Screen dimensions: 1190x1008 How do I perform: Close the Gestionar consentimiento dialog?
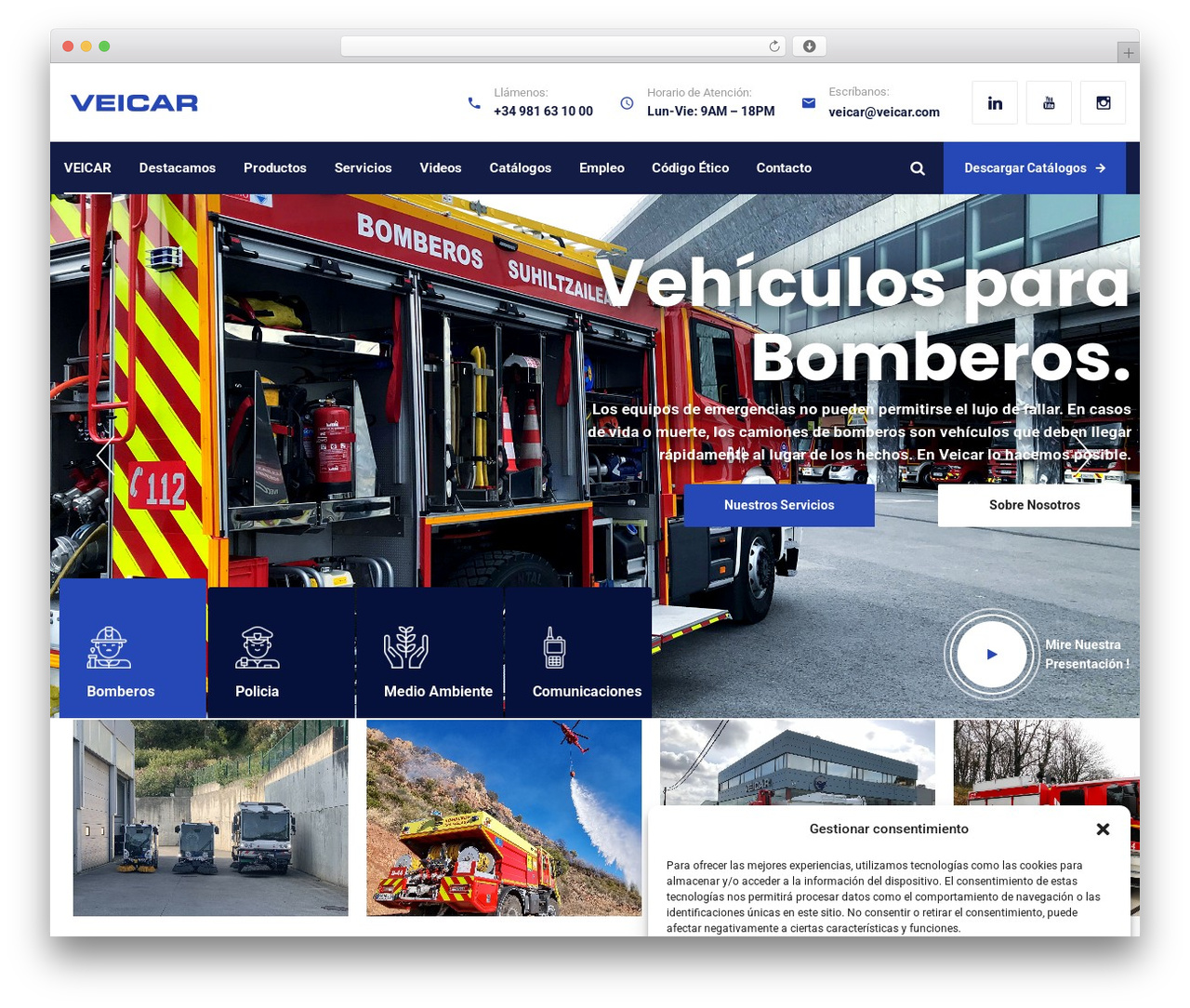(1103, 829)
